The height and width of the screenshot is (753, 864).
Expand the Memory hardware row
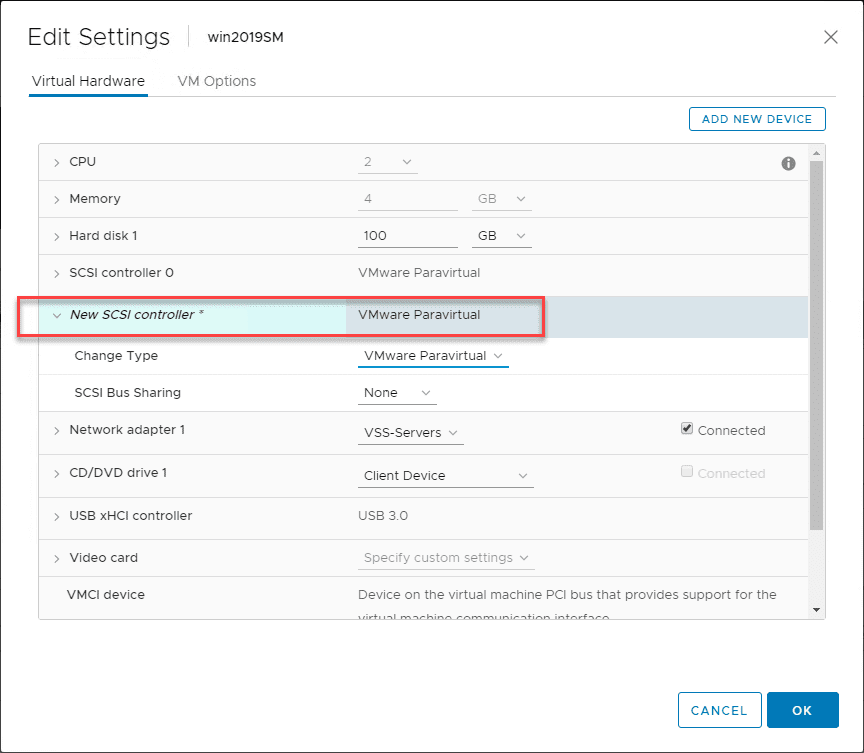(57, 199)
